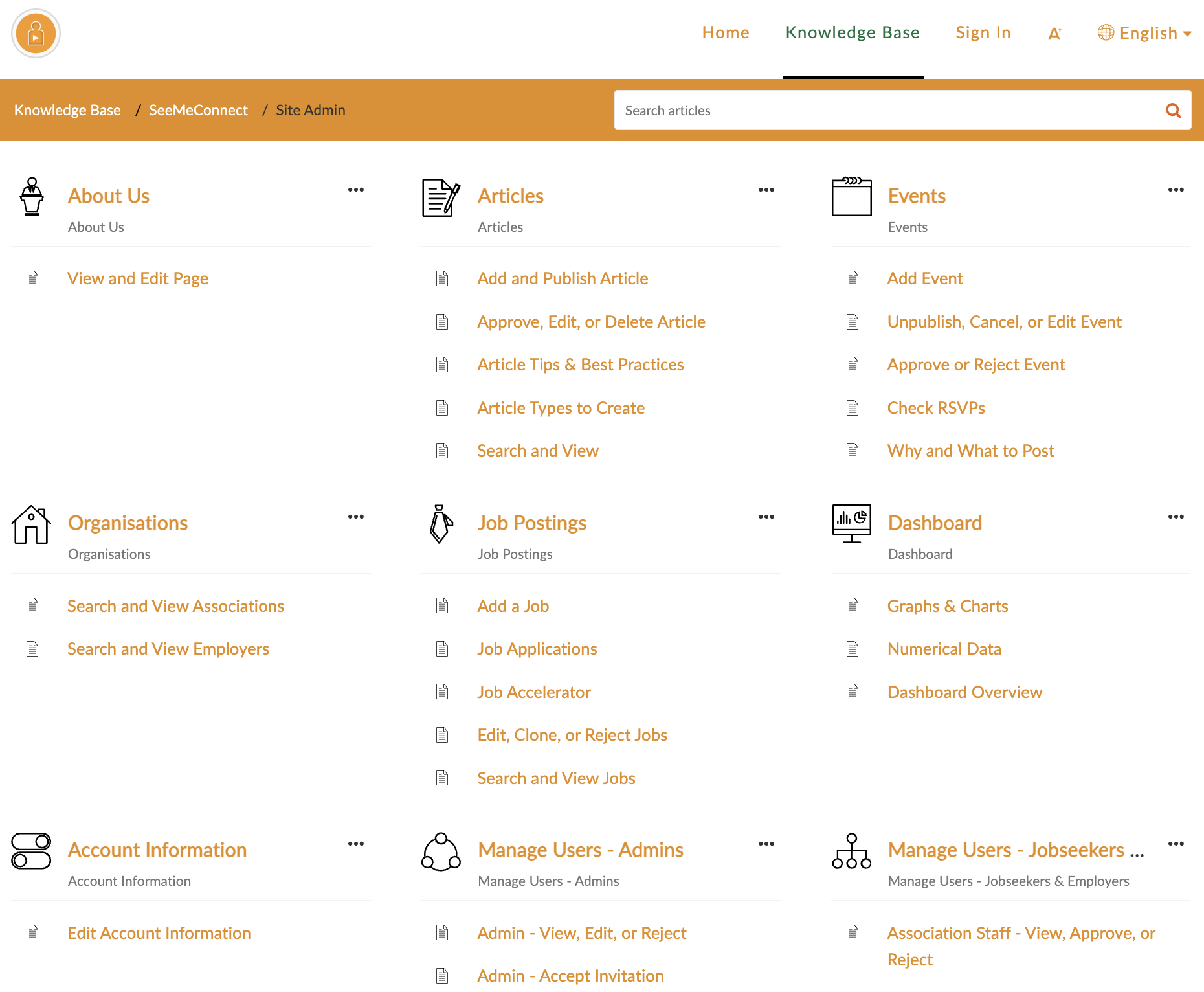Click document icon beside Add and Publish Article
The image size is (1204, 992).
442,278
